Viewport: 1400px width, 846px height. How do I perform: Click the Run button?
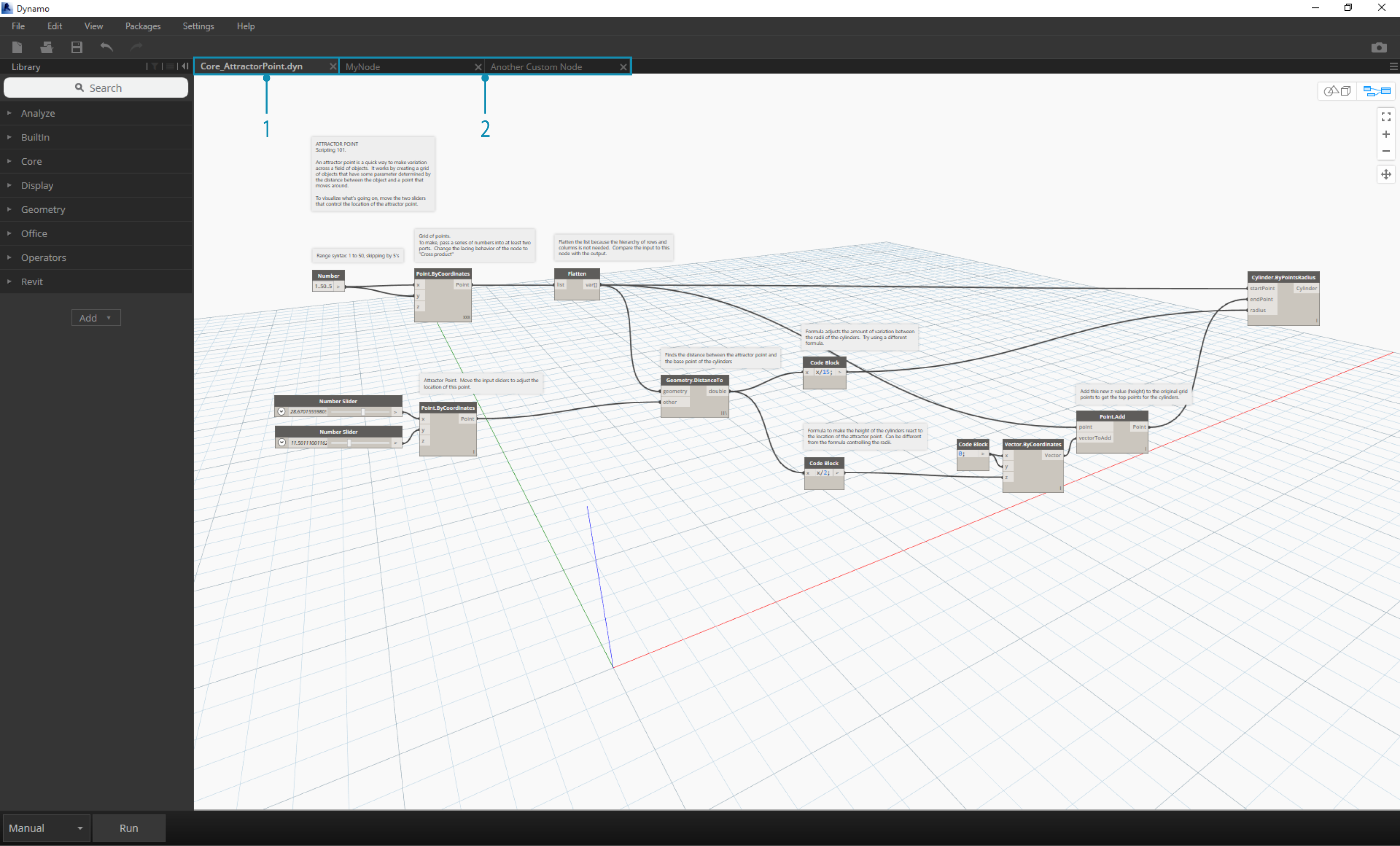(128, 828)
